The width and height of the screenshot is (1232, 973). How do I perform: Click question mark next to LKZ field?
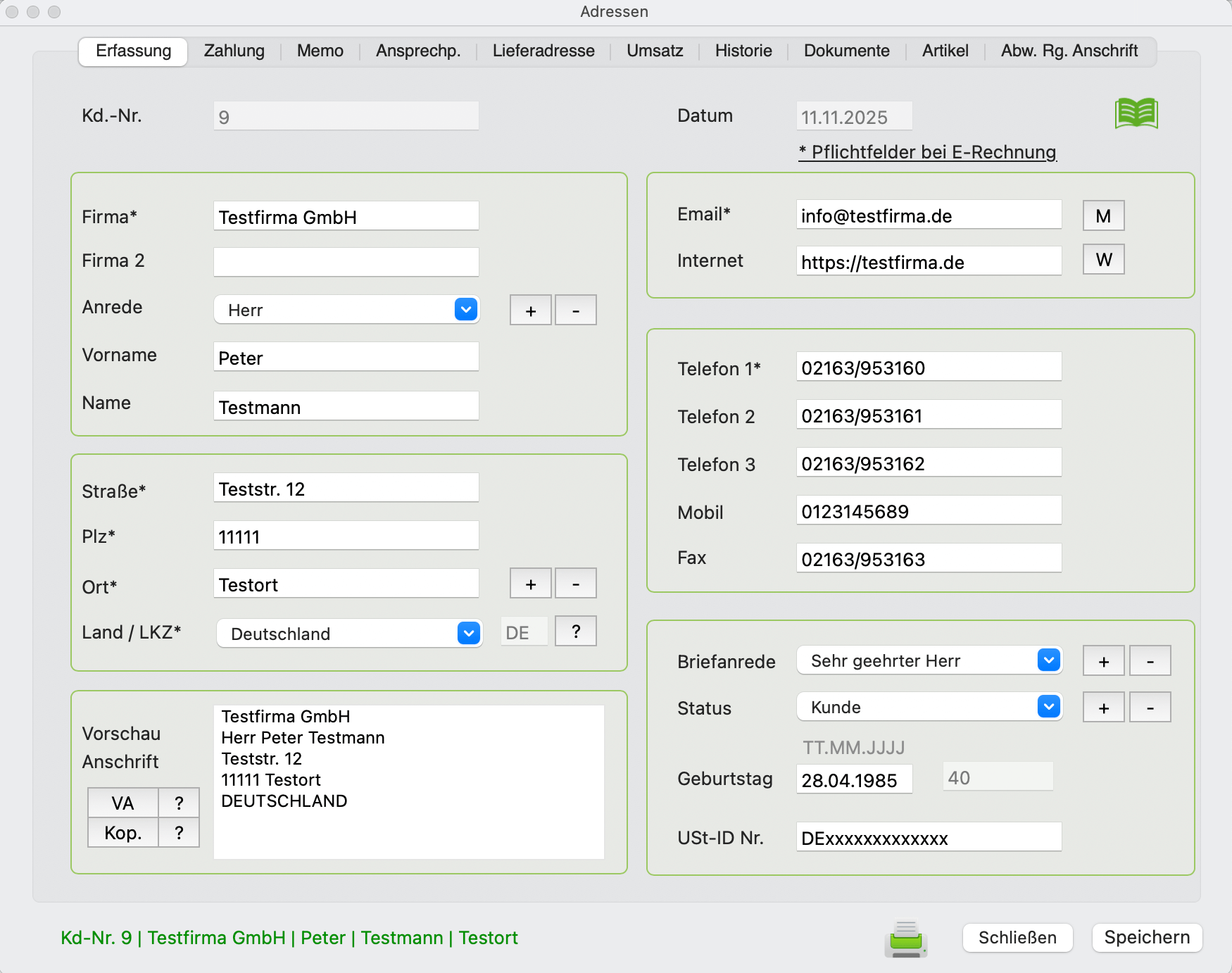pos(575,632)
